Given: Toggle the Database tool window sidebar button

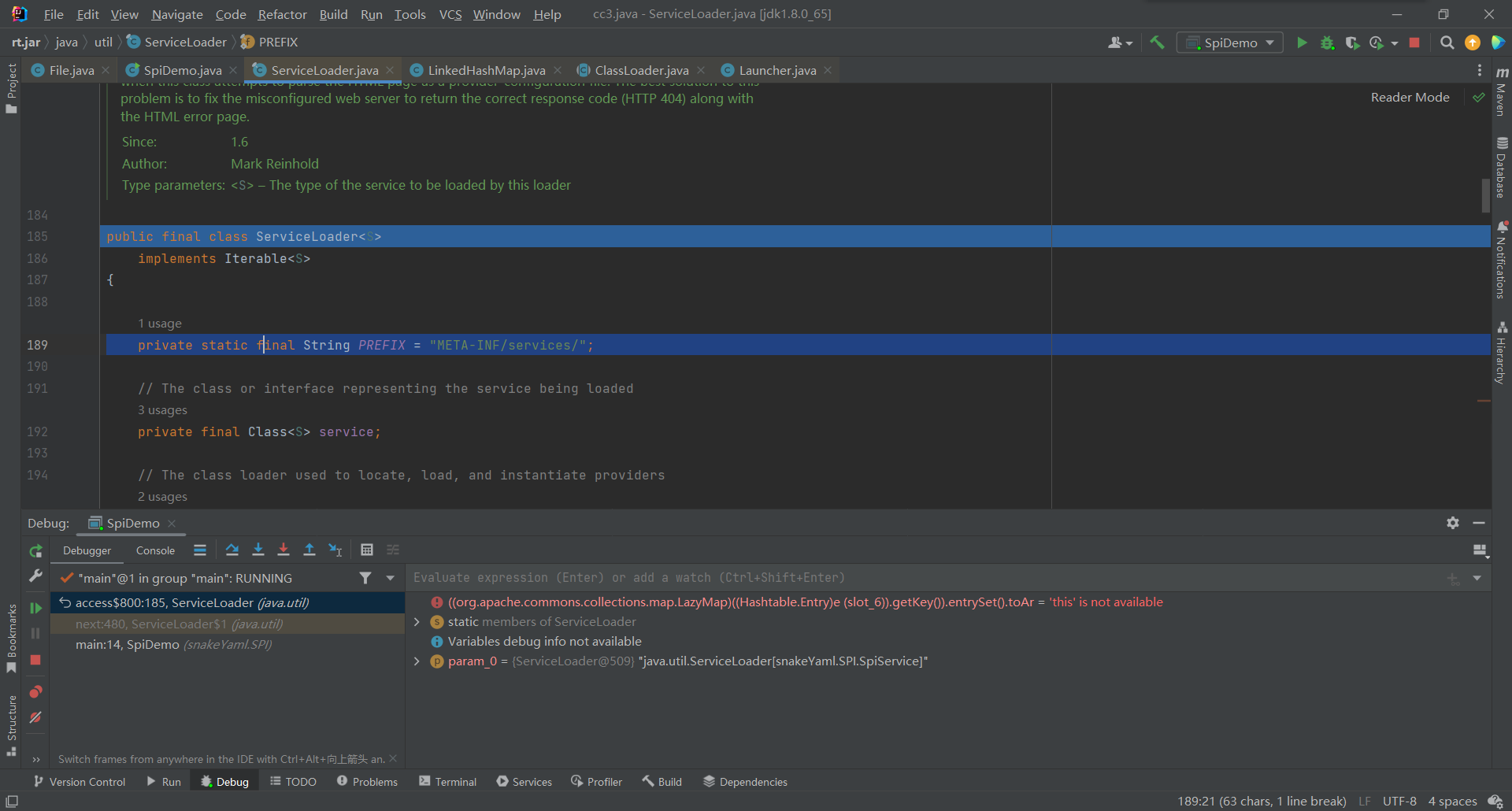Looking at the screenshot, I should pos(1501,167).
